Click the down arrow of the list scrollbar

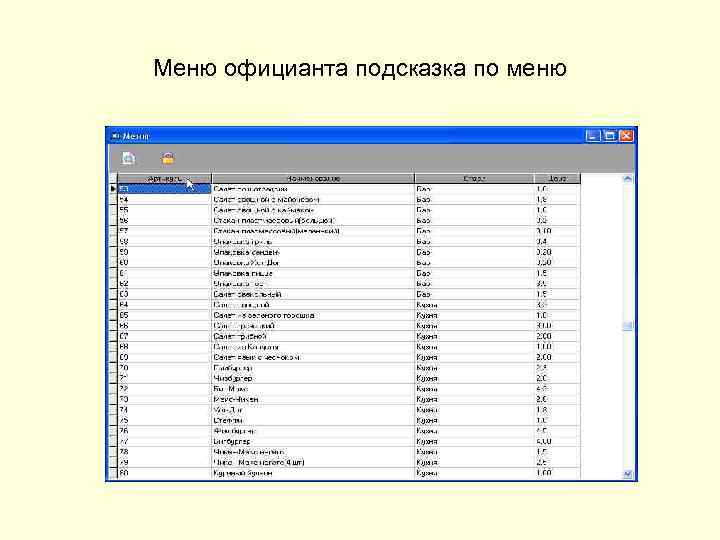(627, 474)
